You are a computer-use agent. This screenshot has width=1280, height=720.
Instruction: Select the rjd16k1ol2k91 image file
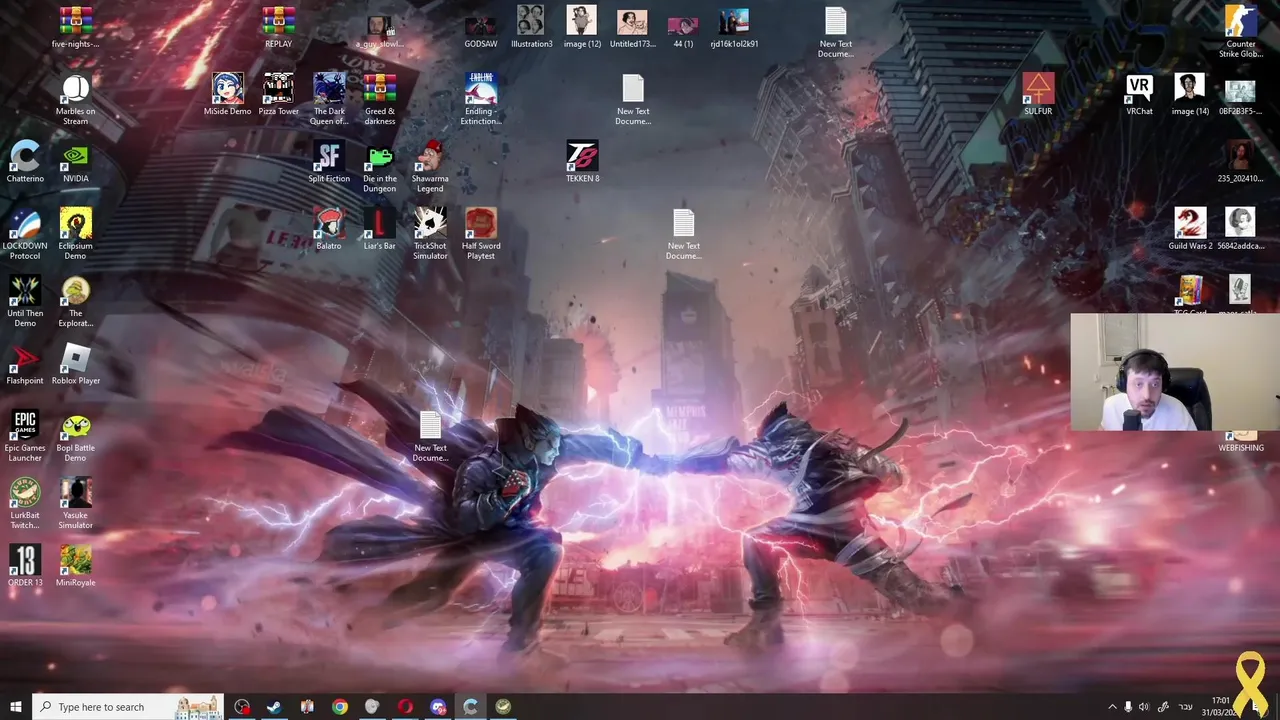[734, 28]
